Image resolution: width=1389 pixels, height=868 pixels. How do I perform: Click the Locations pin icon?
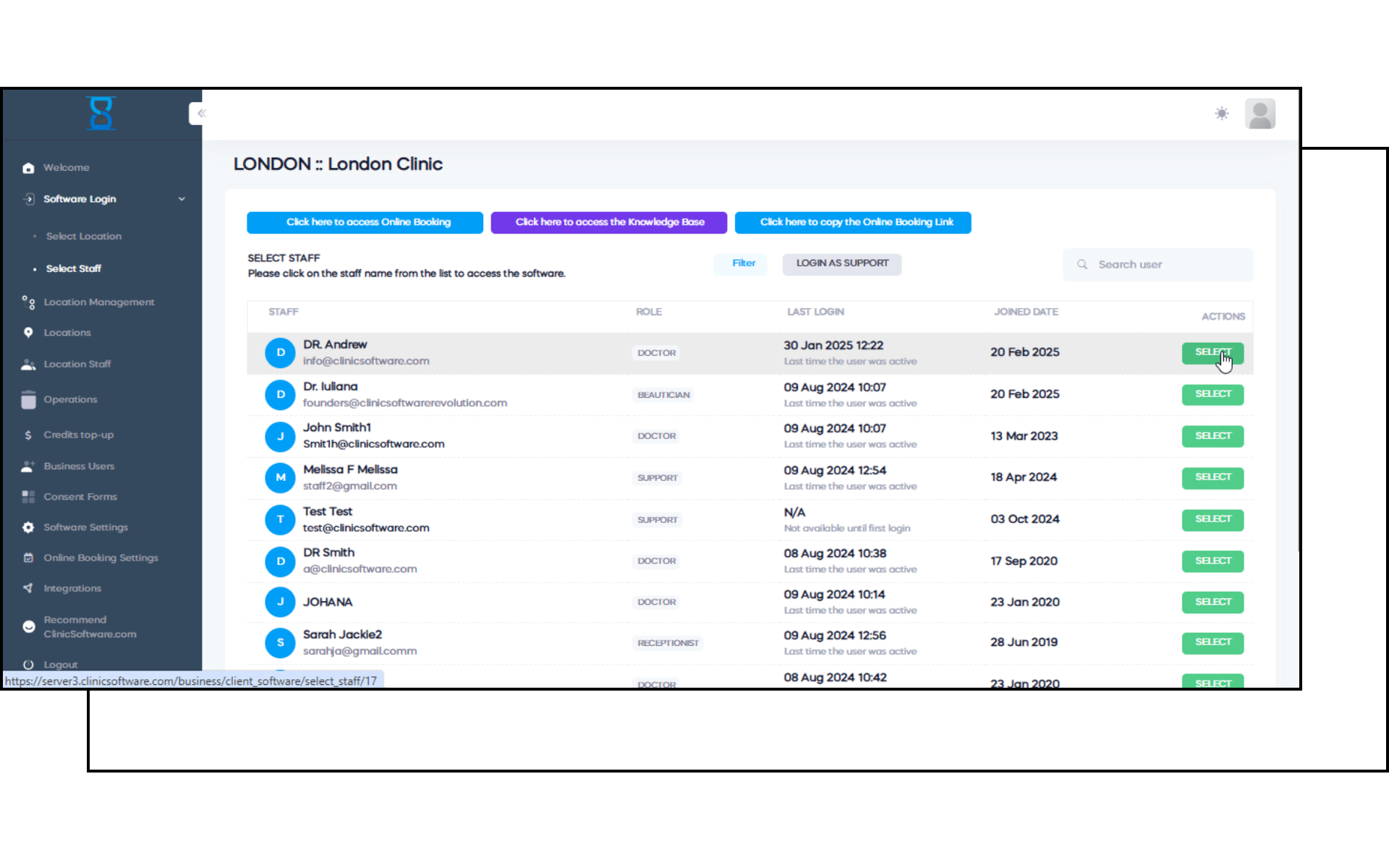click(28, 333)
